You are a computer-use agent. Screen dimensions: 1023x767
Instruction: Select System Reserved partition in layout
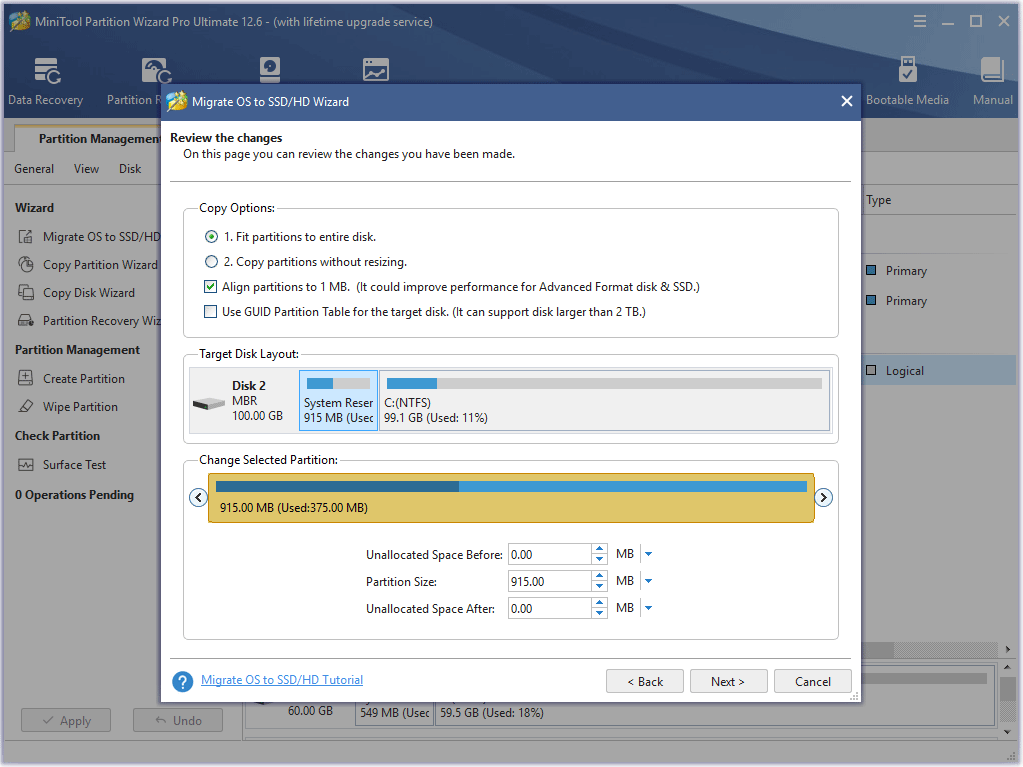(339, 400)
